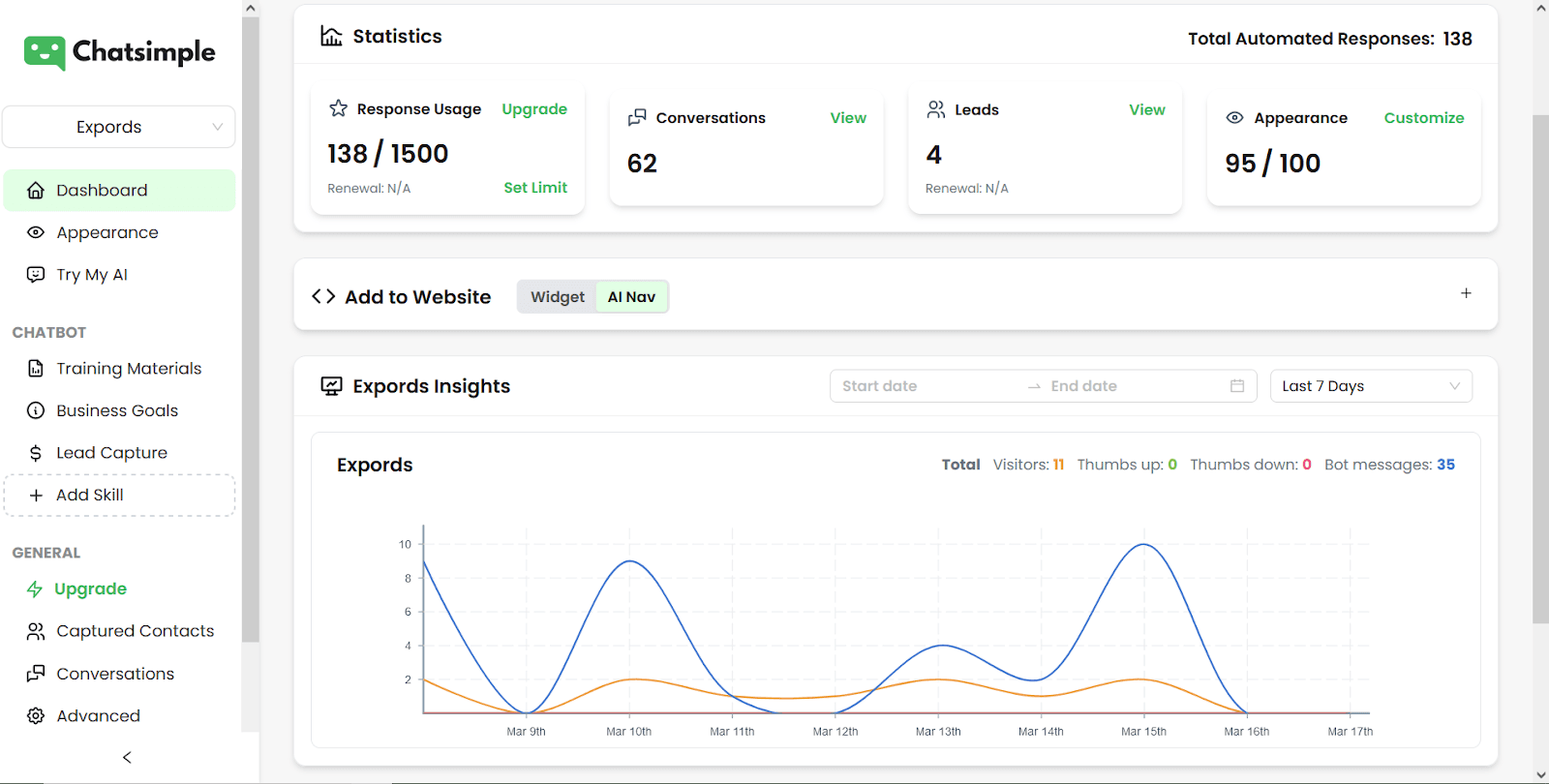The width and height of the screenshot is (1549, 784).
Task: Click the Dashboard home icon
Action: click(36, 191)
